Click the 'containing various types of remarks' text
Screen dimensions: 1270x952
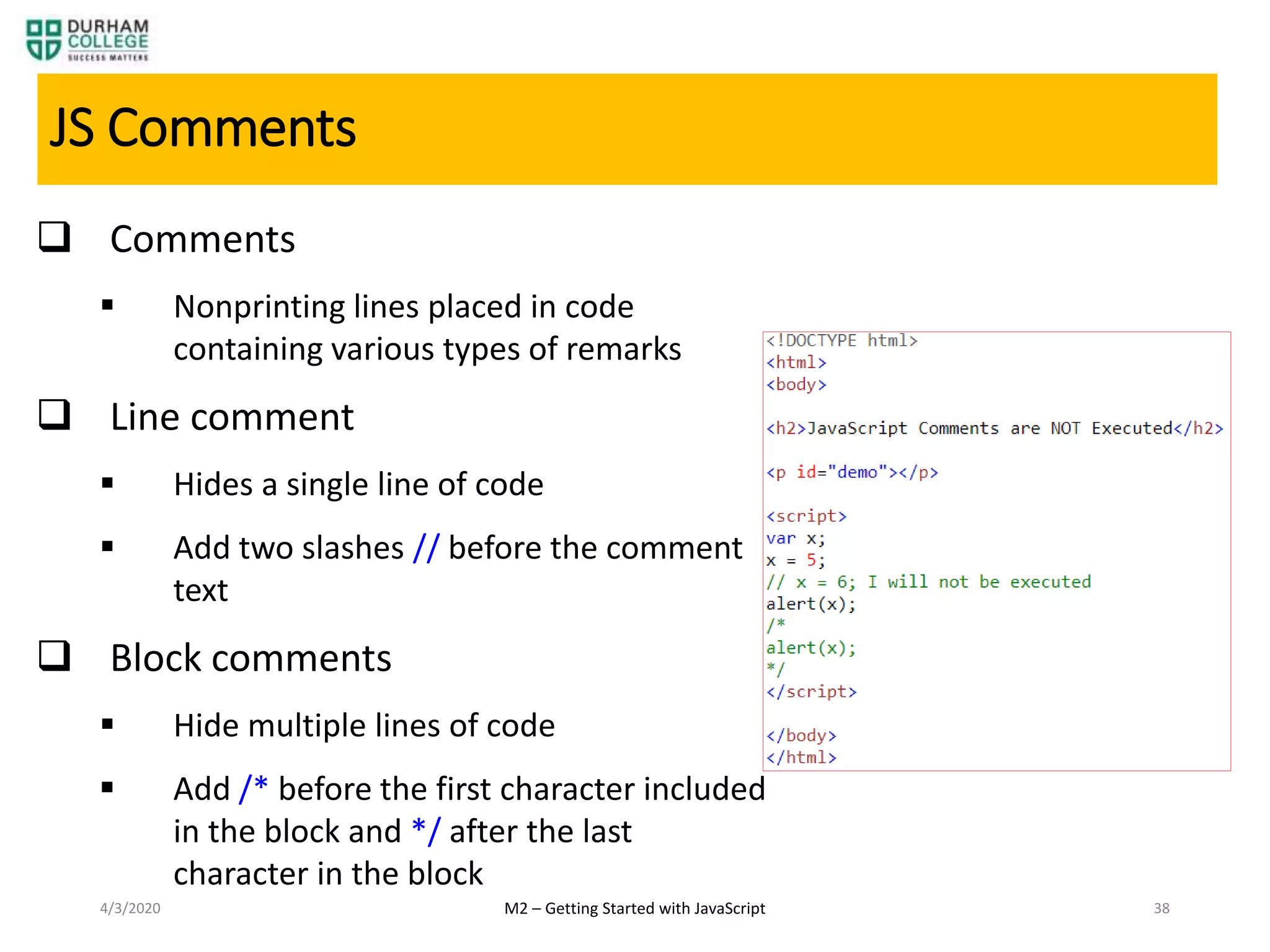[x=427, y=349]
